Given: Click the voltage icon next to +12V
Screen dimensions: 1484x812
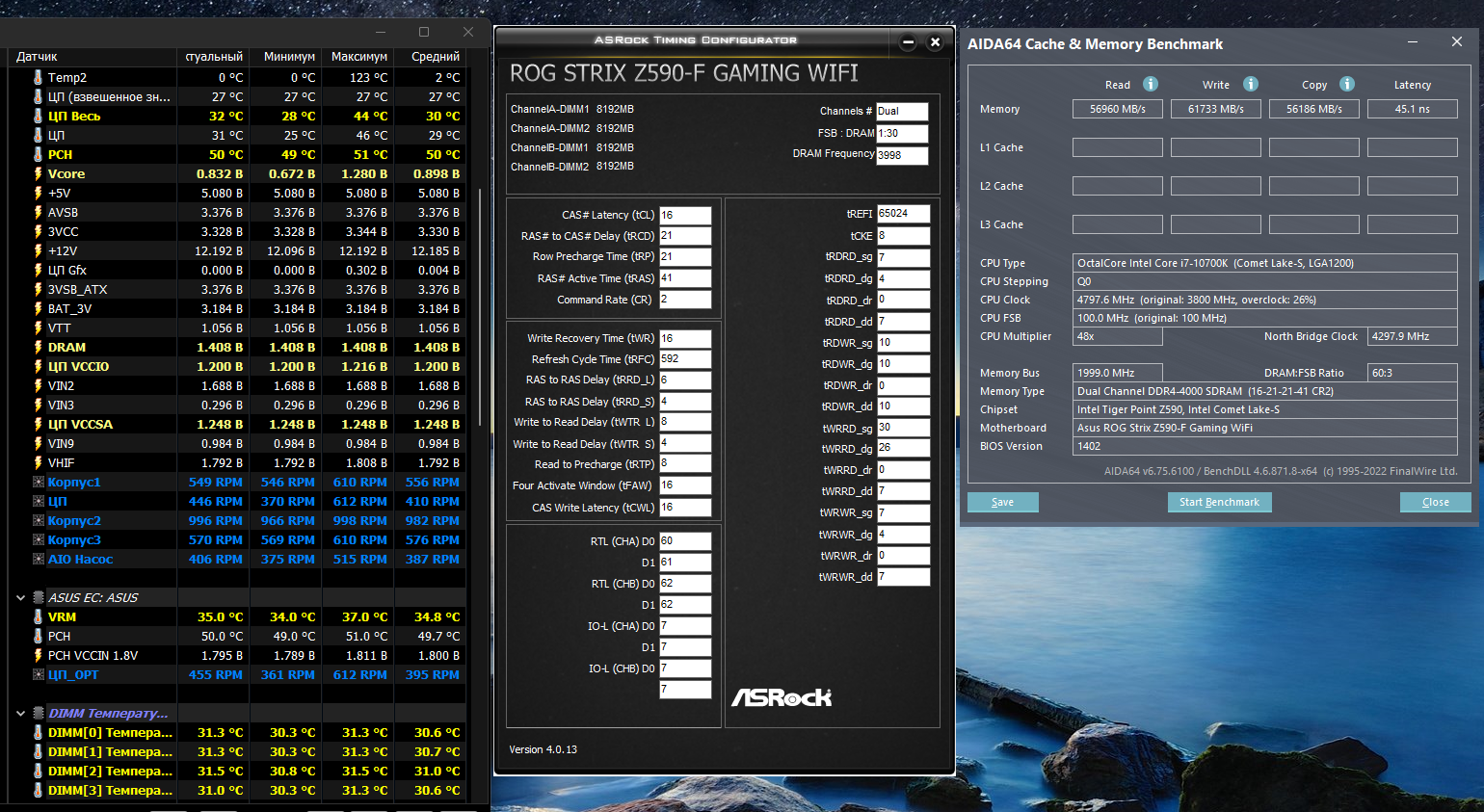Looking at the screenshot, I should 38,250.
